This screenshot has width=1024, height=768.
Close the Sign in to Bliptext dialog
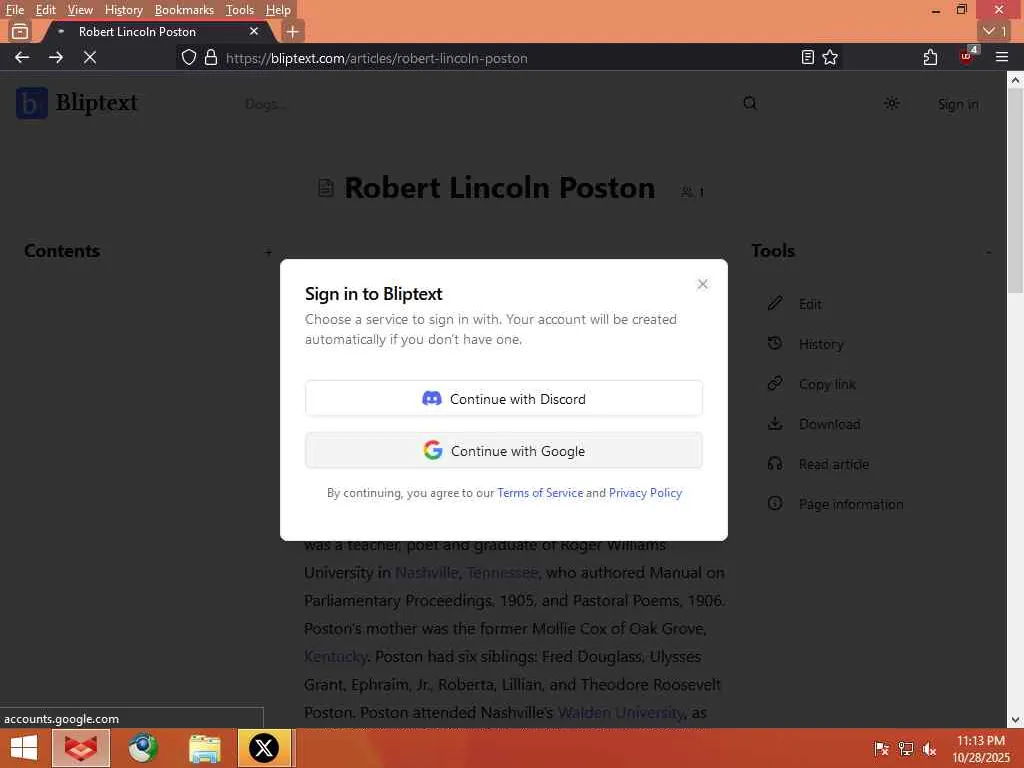coord(702,284)
